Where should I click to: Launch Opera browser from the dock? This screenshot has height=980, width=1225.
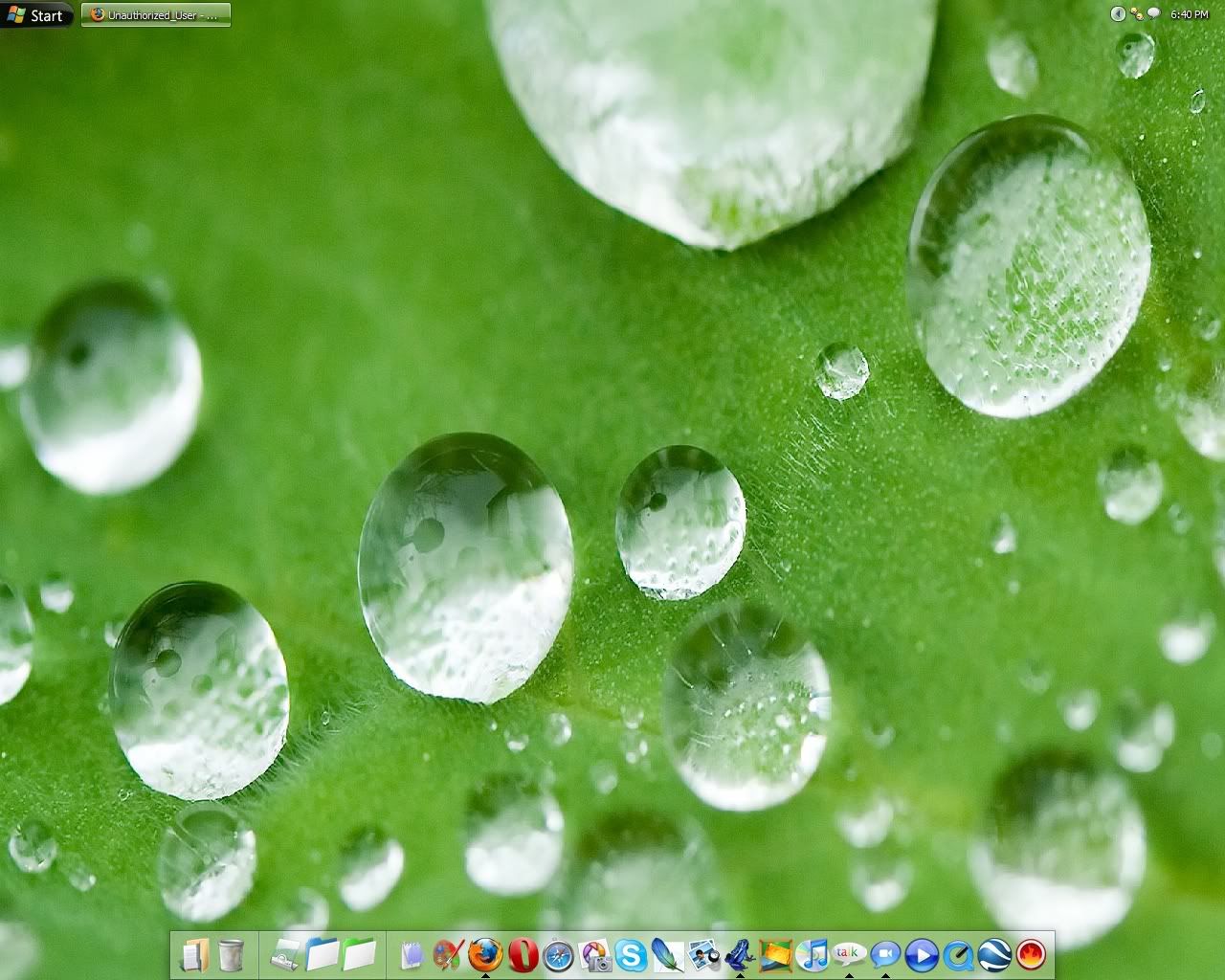pyautogui.click(x=523, y=954)
